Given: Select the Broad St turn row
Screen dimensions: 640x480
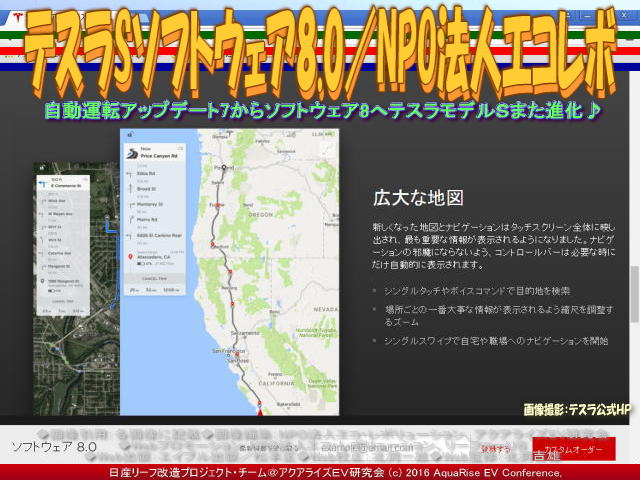Looking at the screenshot, I should click(155, 189).
